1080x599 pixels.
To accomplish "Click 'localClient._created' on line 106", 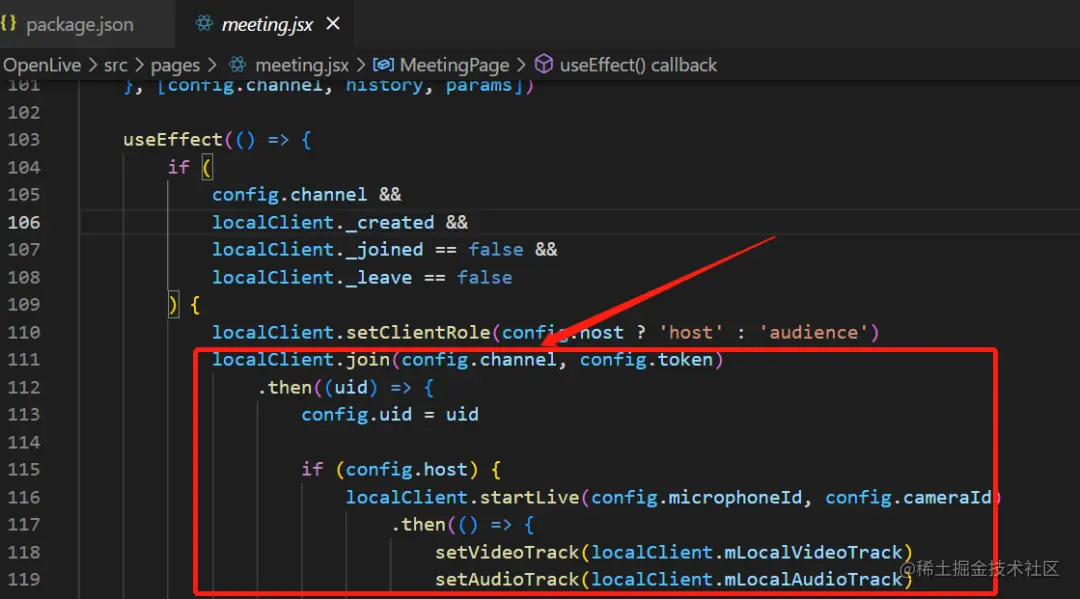I will (323, 222).
